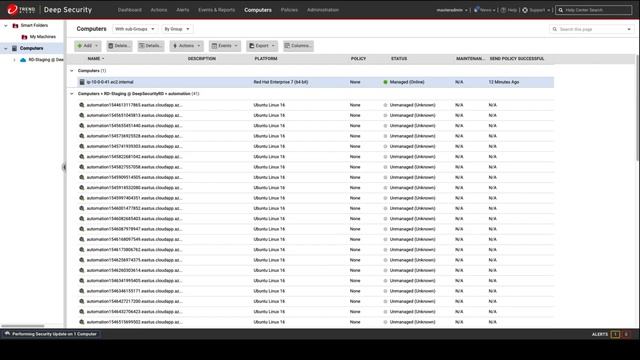Open the Add button dropdown arrow
The width and height of the screenshot is (640, 360).
[x=96, y=46]
